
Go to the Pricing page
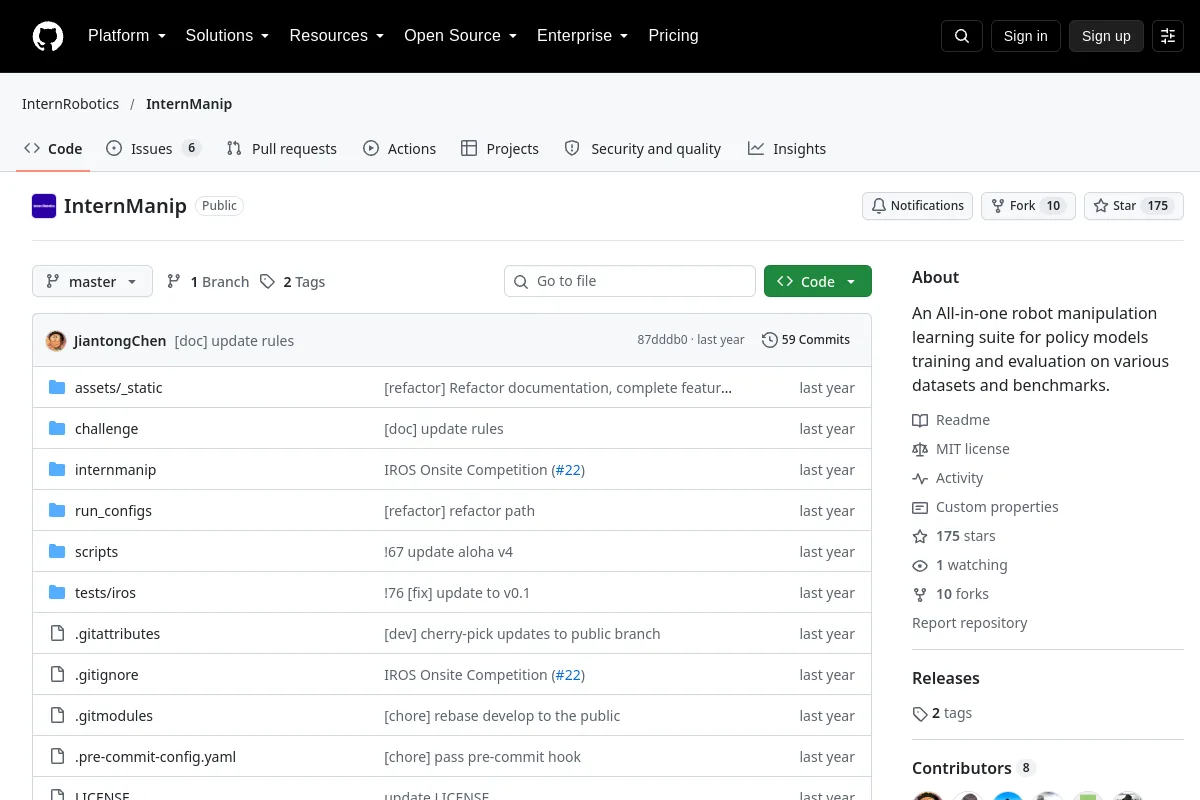click(673, 36)
